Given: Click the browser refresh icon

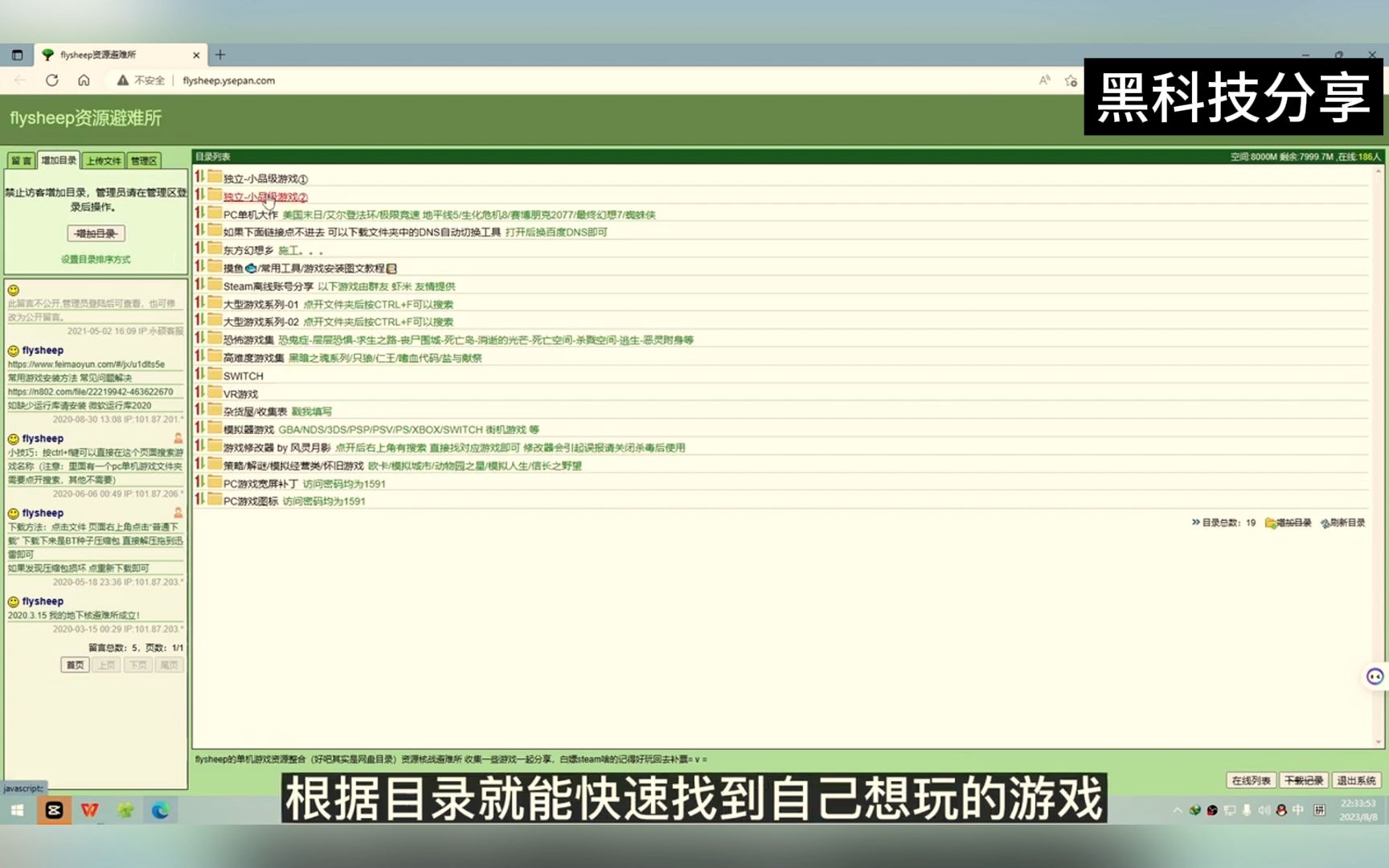Looking at the screenshot, I should click(52, 80).
